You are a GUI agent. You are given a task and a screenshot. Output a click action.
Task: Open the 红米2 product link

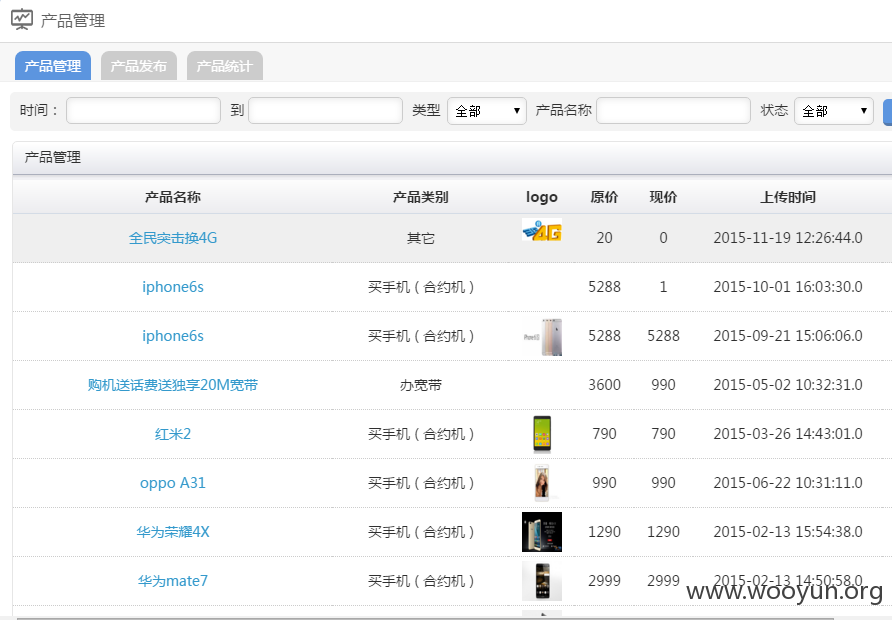pos(173,434)
